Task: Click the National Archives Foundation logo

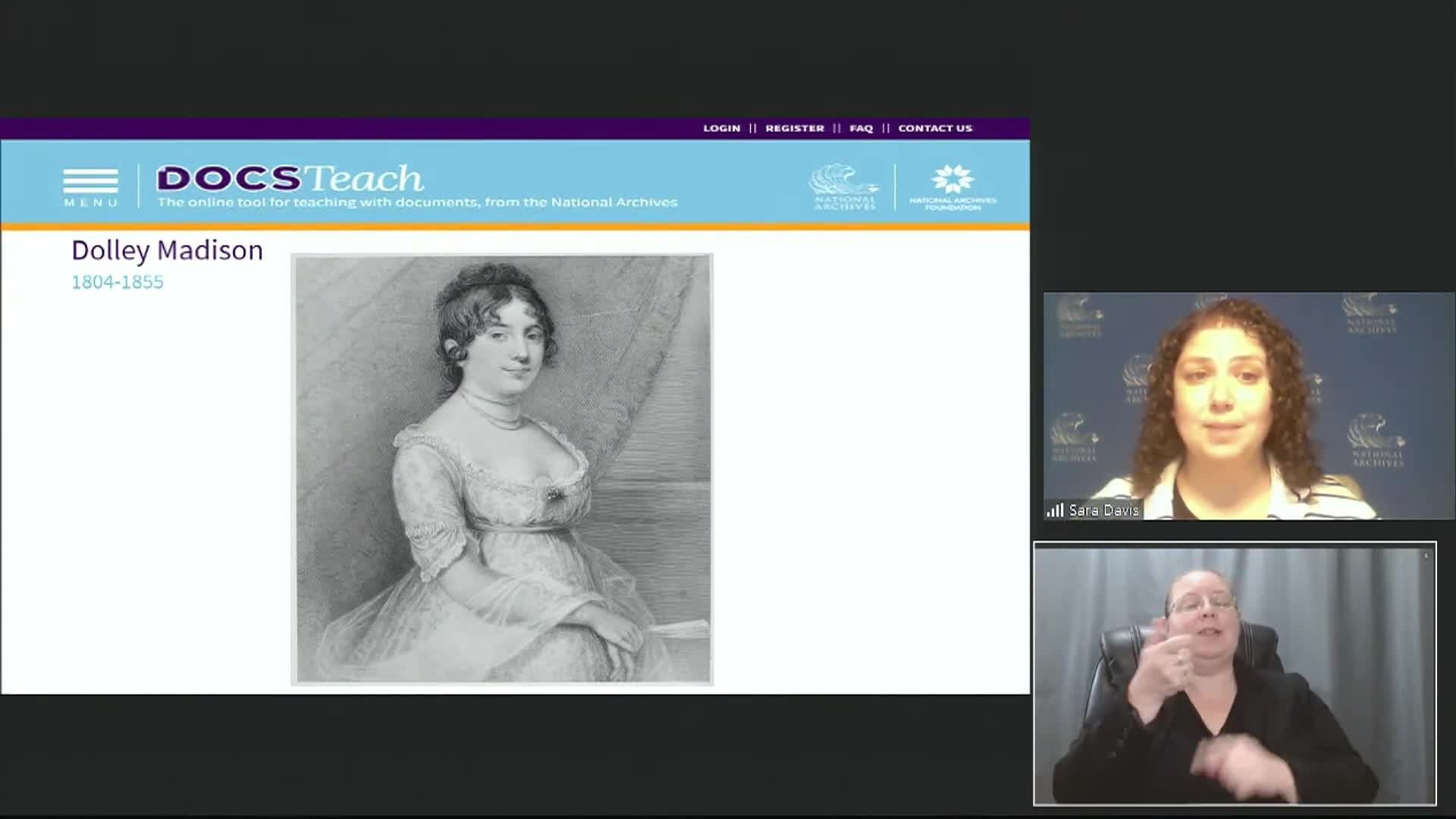Action: pos(953,187)
